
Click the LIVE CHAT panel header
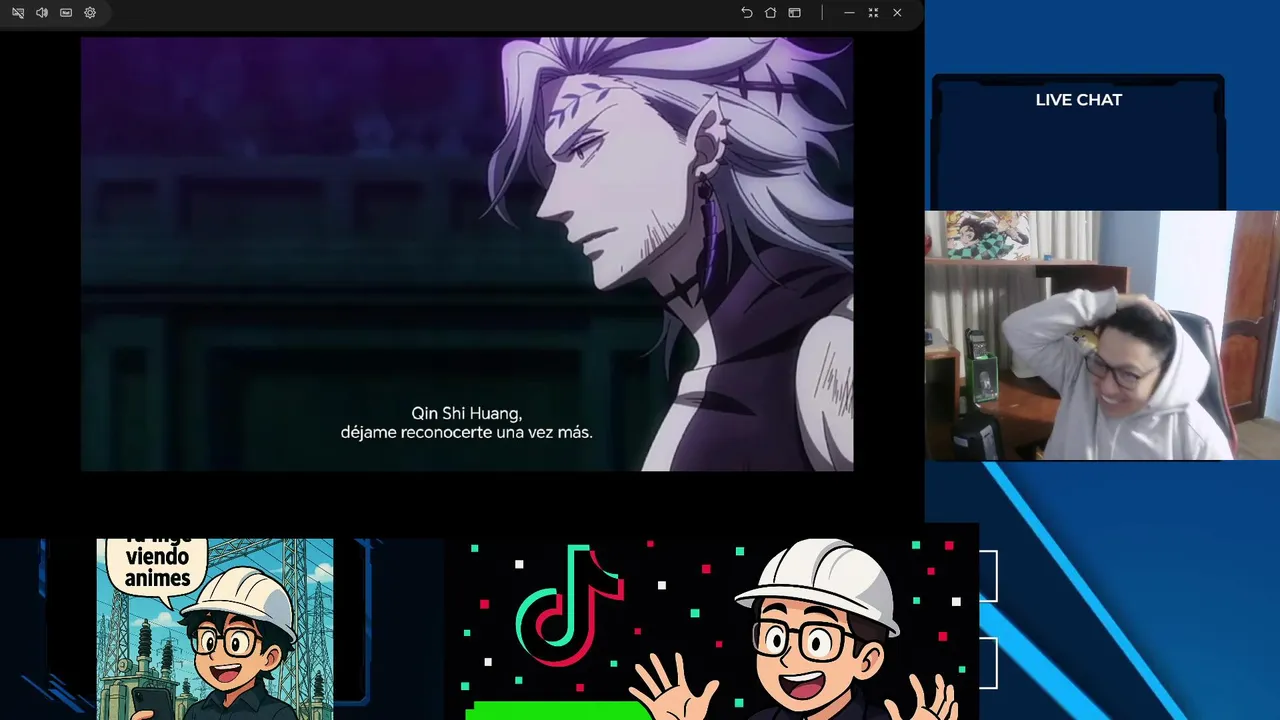pos(1078,100)
